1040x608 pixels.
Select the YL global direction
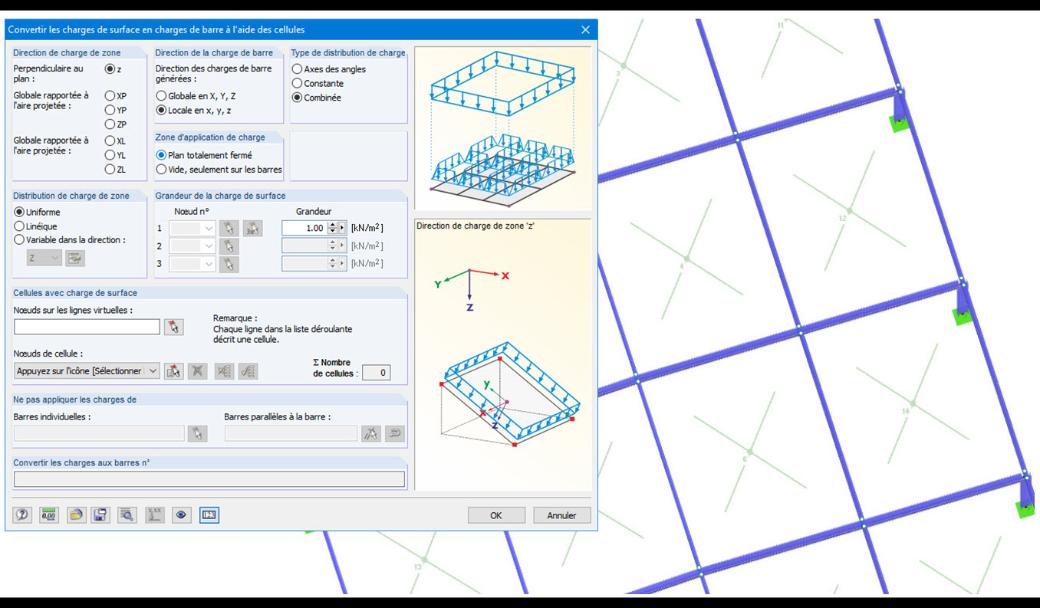pyautogui.click(x=109, y=155)
